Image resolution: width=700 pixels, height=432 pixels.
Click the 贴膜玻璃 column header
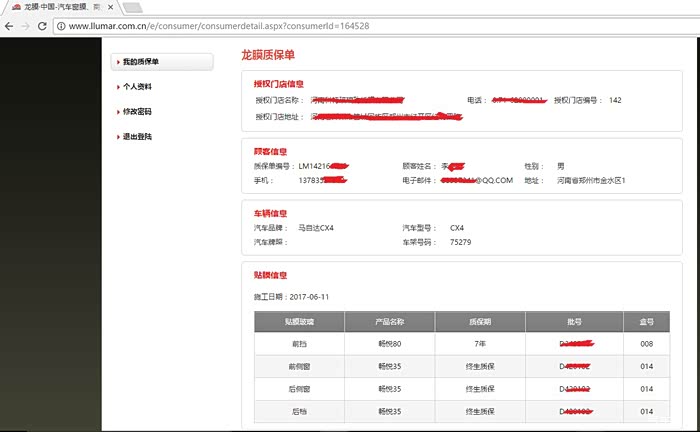(x=299, y=322)
